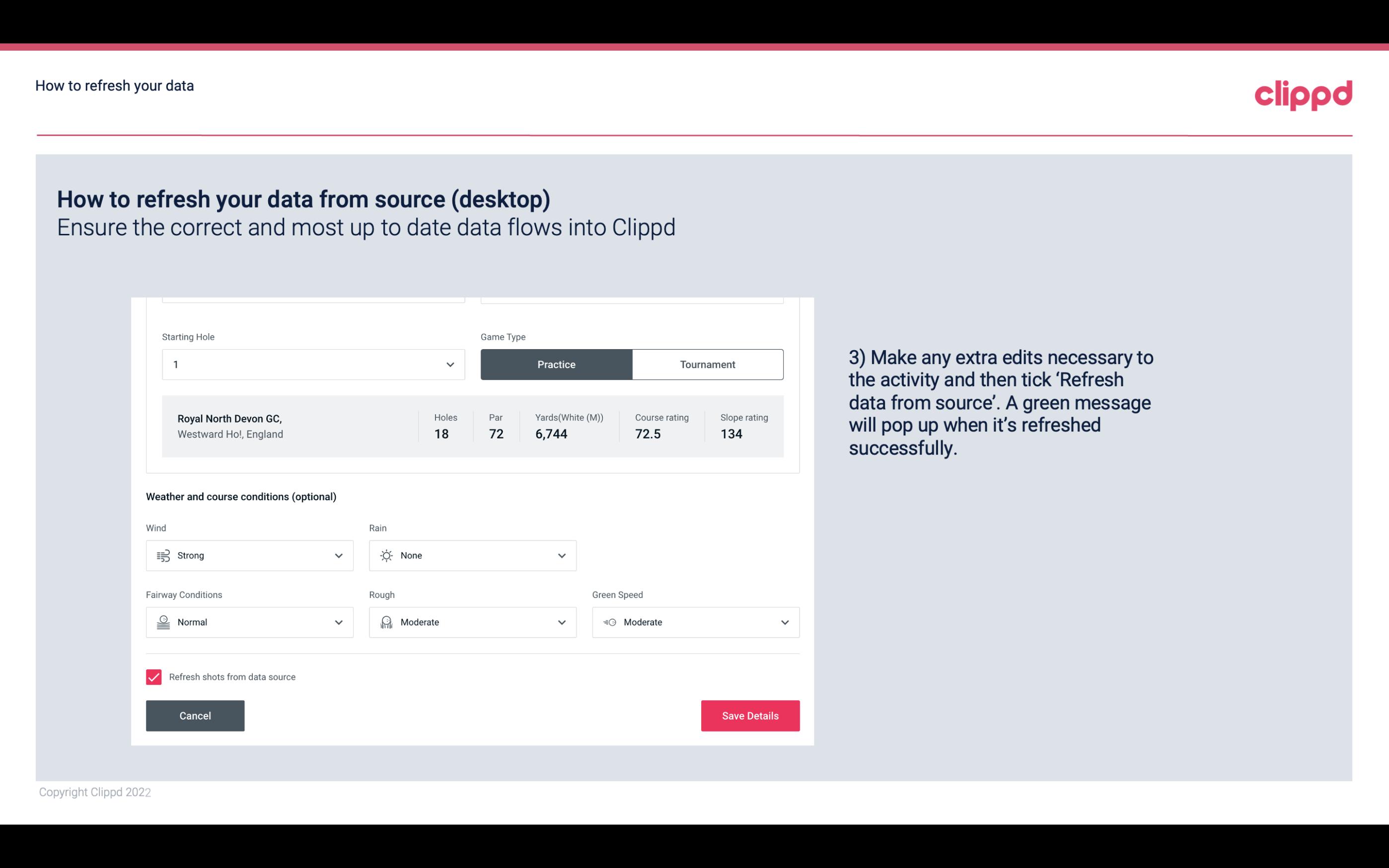
Task: Toggle Practice game type selection
Action: [556, 364]
